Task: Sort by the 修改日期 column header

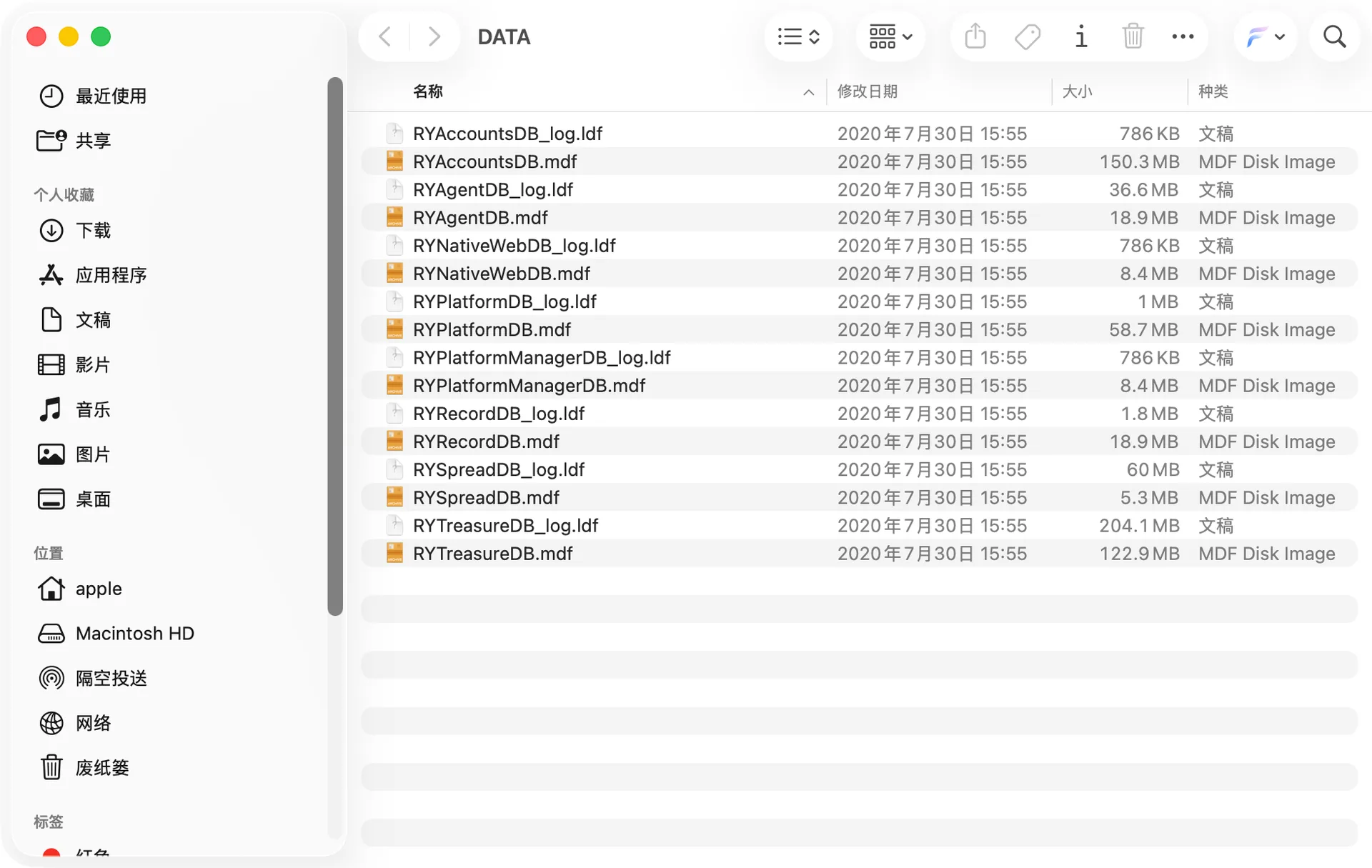Action: [868, 91]
